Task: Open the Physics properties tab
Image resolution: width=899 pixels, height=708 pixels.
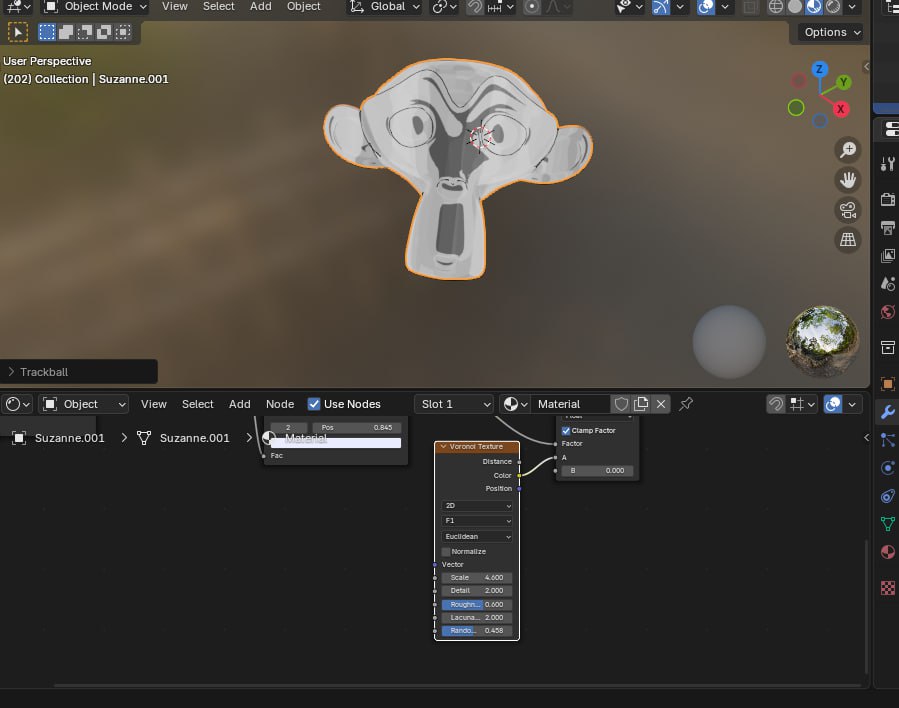Action: [888, 468]
